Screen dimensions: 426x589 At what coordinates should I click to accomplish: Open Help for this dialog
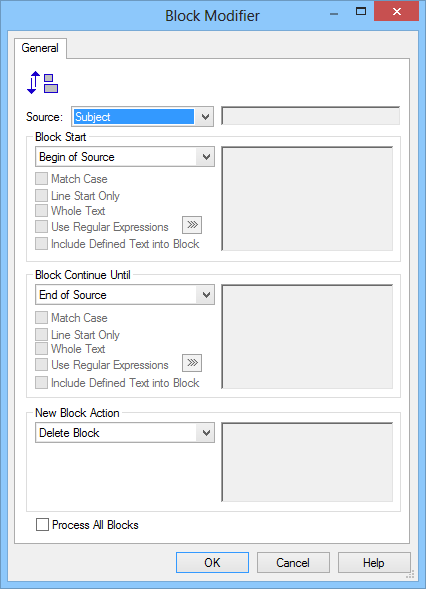(x=374, y=562)
